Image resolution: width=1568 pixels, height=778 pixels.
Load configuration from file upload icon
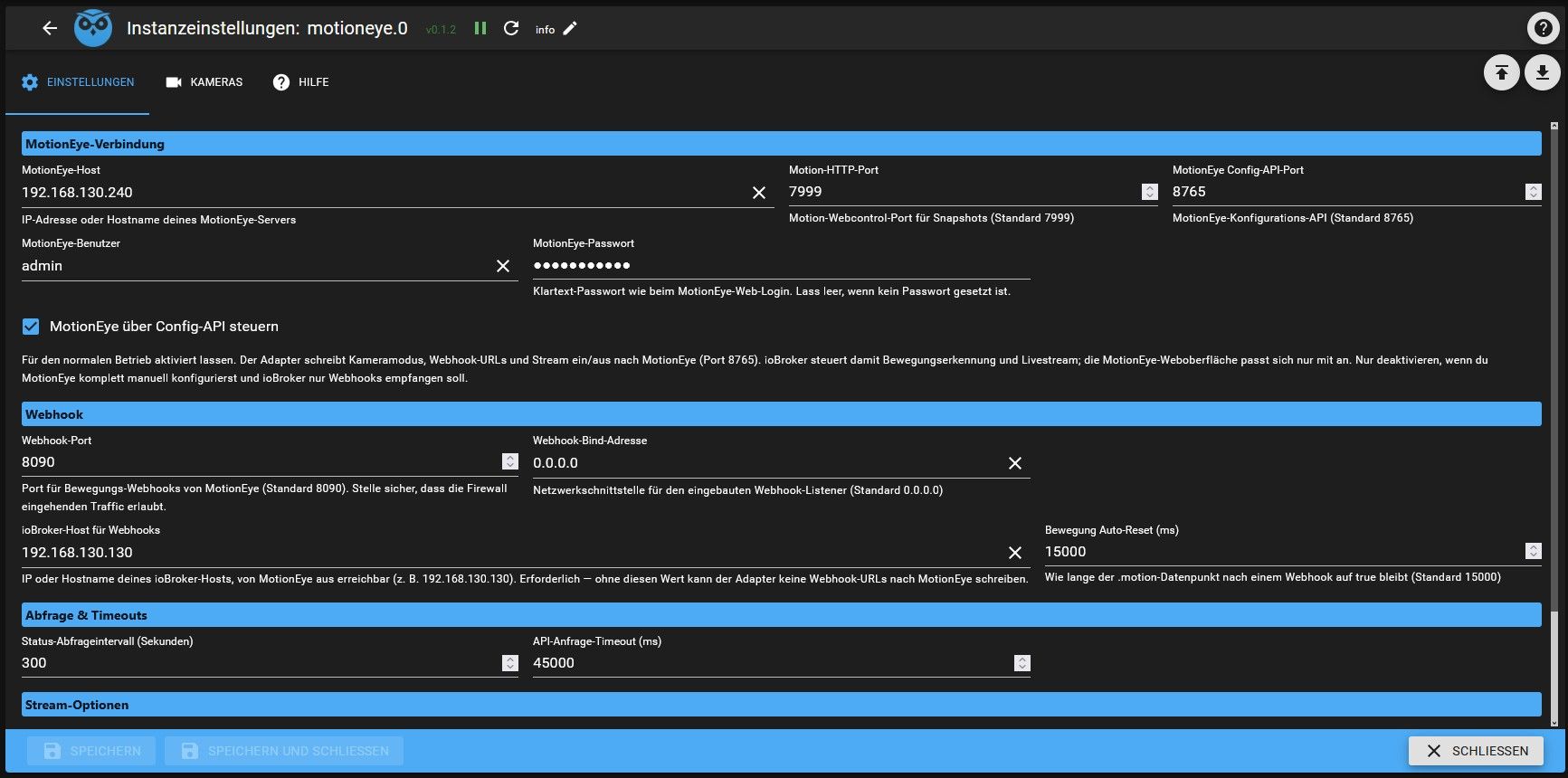click(1502, 72)
